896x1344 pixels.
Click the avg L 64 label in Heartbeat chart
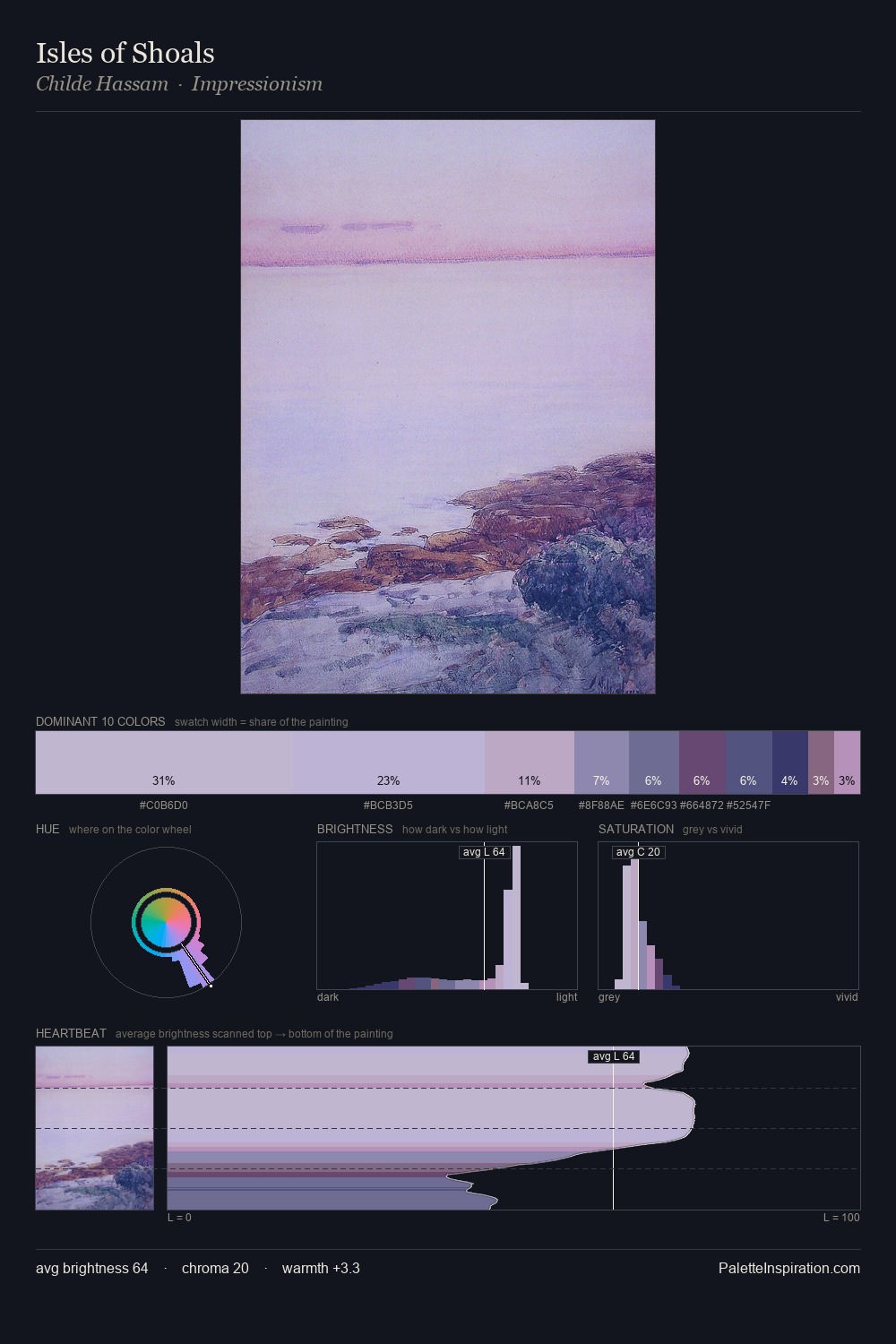[x=614, y=1056]
